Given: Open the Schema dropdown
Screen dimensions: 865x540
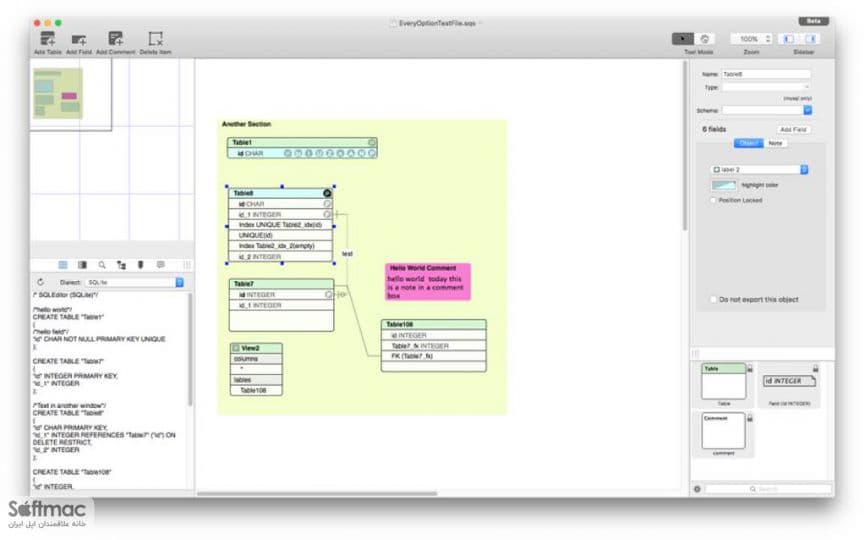Looking at the screenshot, I should click(x=767, y=110).
